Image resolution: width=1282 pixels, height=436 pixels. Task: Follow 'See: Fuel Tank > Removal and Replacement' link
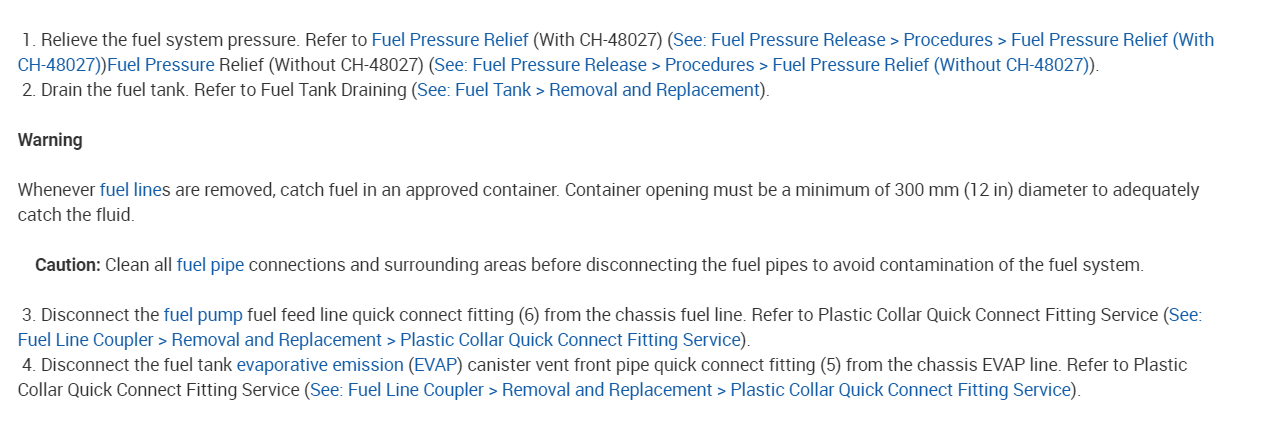click(x=588, y=90)
